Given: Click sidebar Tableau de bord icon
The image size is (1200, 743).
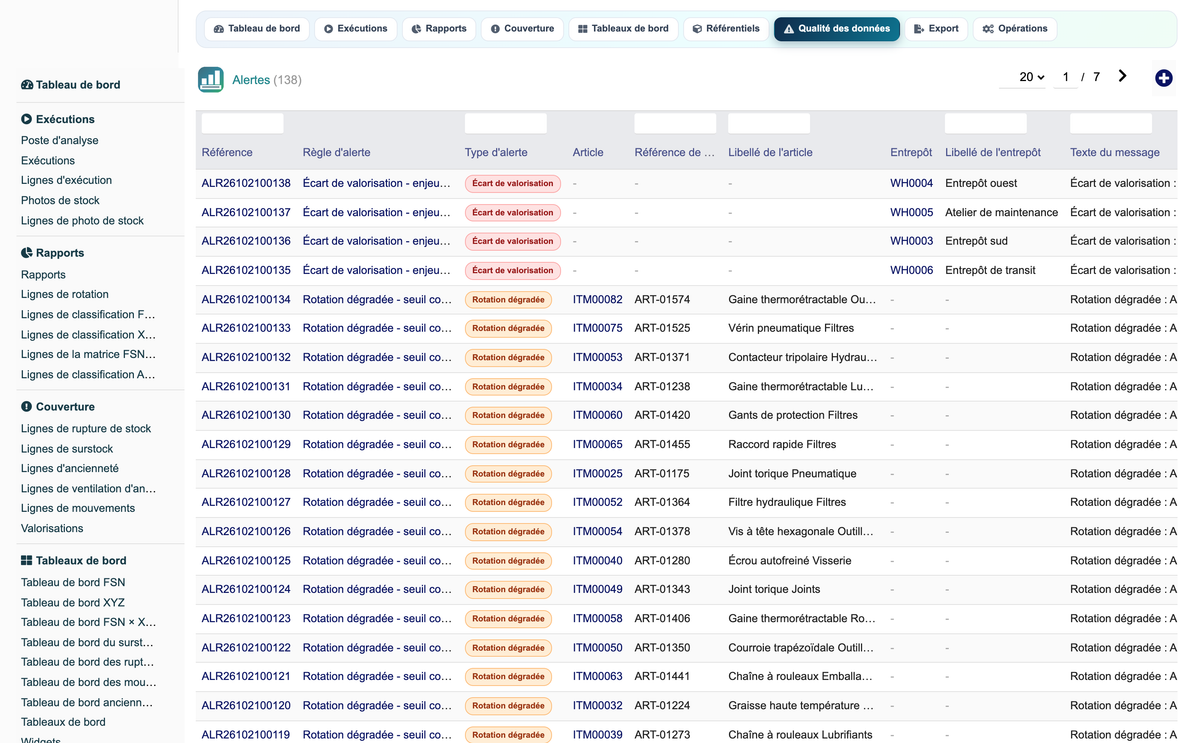Looking at the screenshot, I should [x=27, y=85].
